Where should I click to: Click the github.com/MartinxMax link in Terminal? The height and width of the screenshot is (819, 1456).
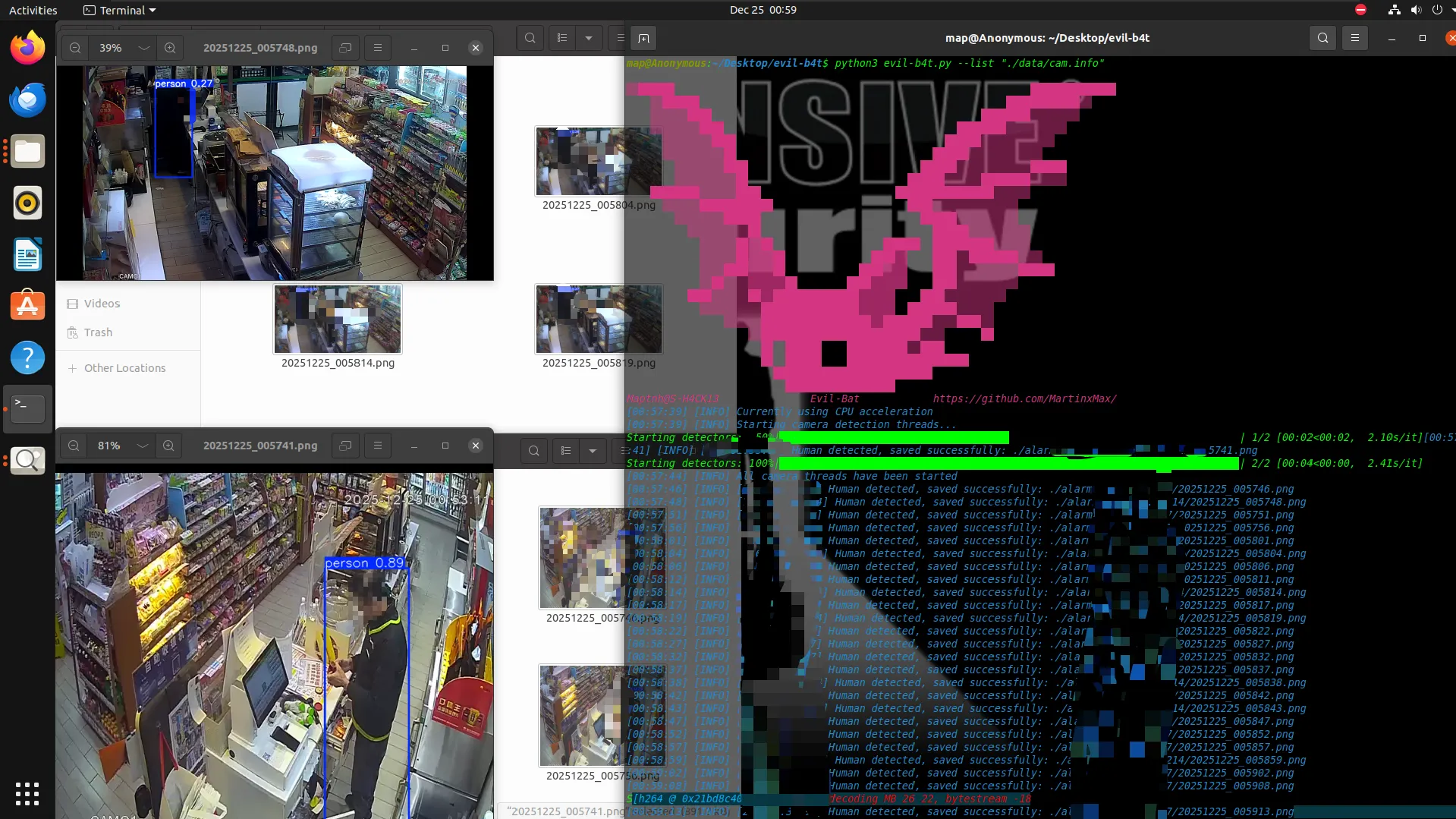click(x=1024, y=398)
